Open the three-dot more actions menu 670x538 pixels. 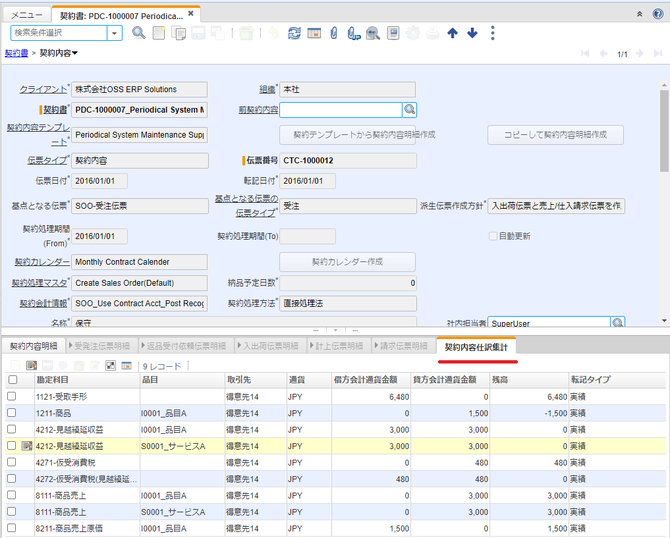point(493,33)
